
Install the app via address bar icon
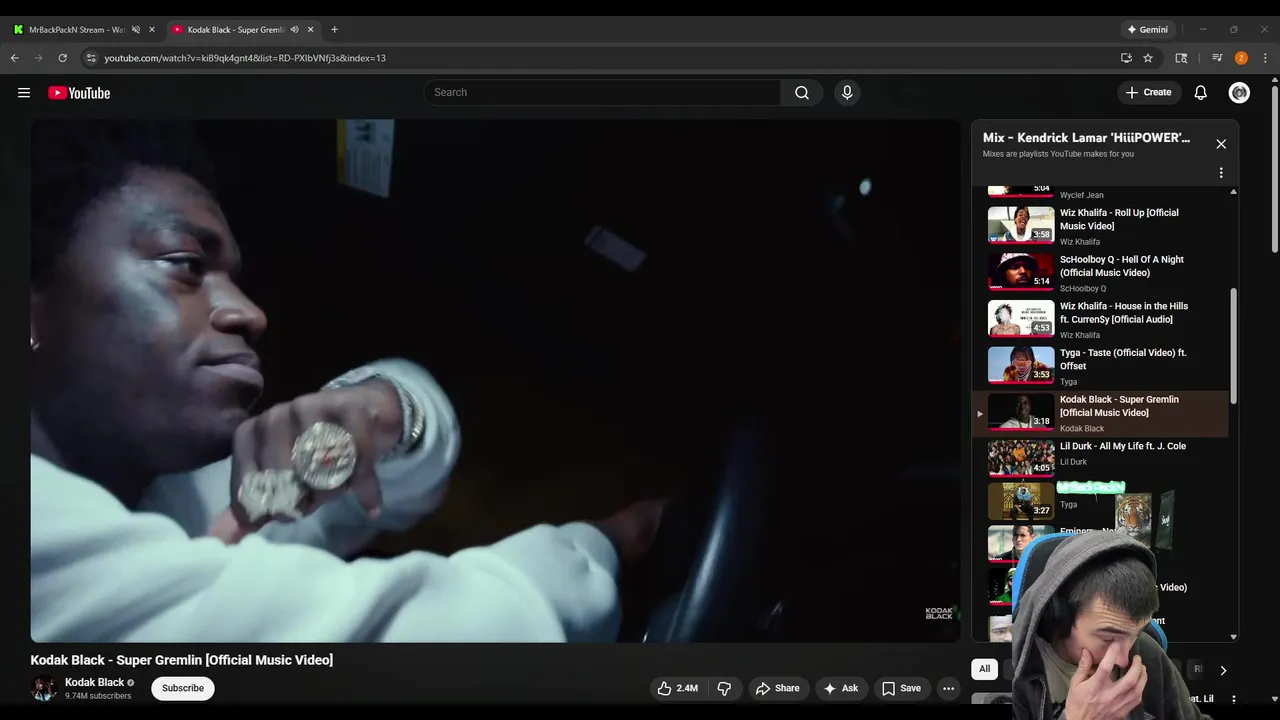(1126, 58)
